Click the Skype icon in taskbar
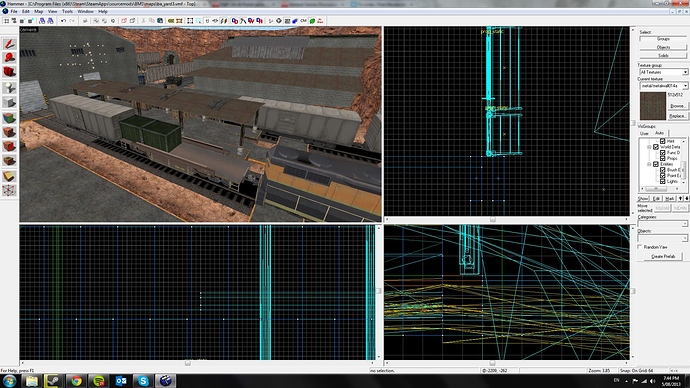Viewport: 690px width, 388px height. pos(143,381)
